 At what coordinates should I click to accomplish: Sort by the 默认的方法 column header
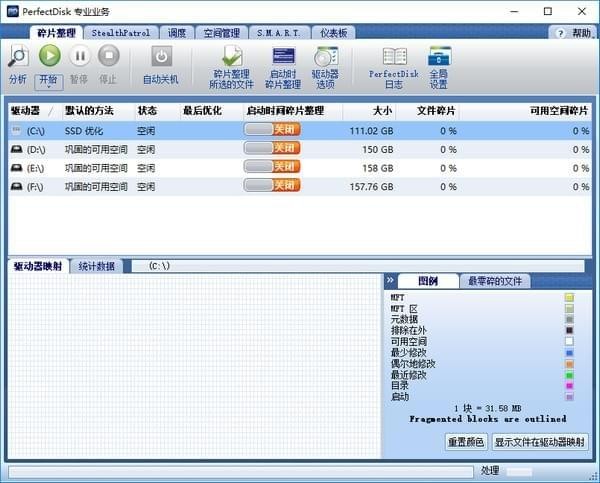[98, 111]
